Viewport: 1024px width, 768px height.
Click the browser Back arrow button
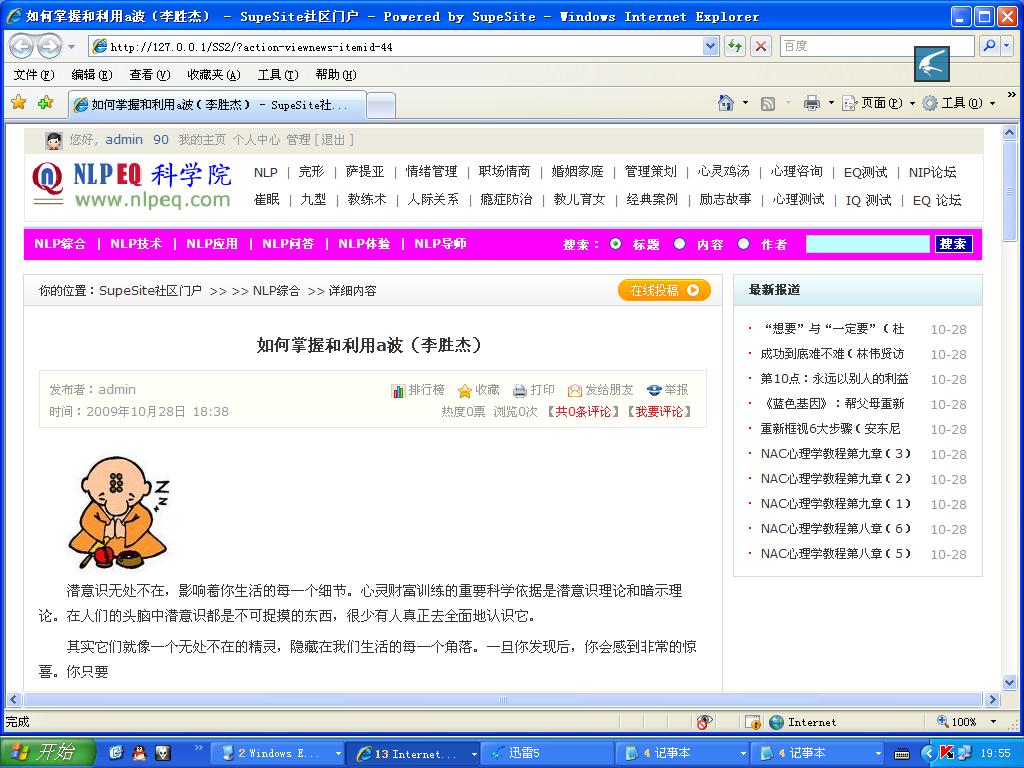click(x=22, y=46)
